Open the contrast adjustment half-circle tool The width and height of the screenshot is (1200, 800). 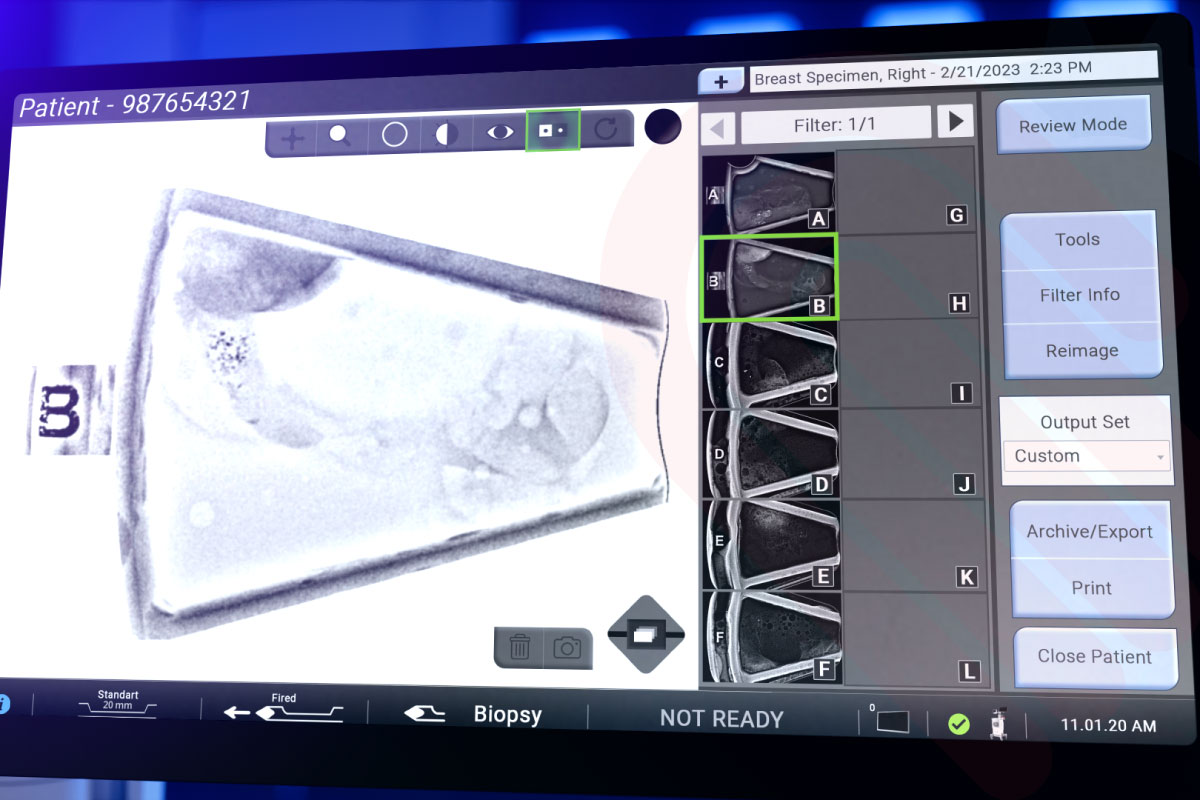click(x=447, y=133)
